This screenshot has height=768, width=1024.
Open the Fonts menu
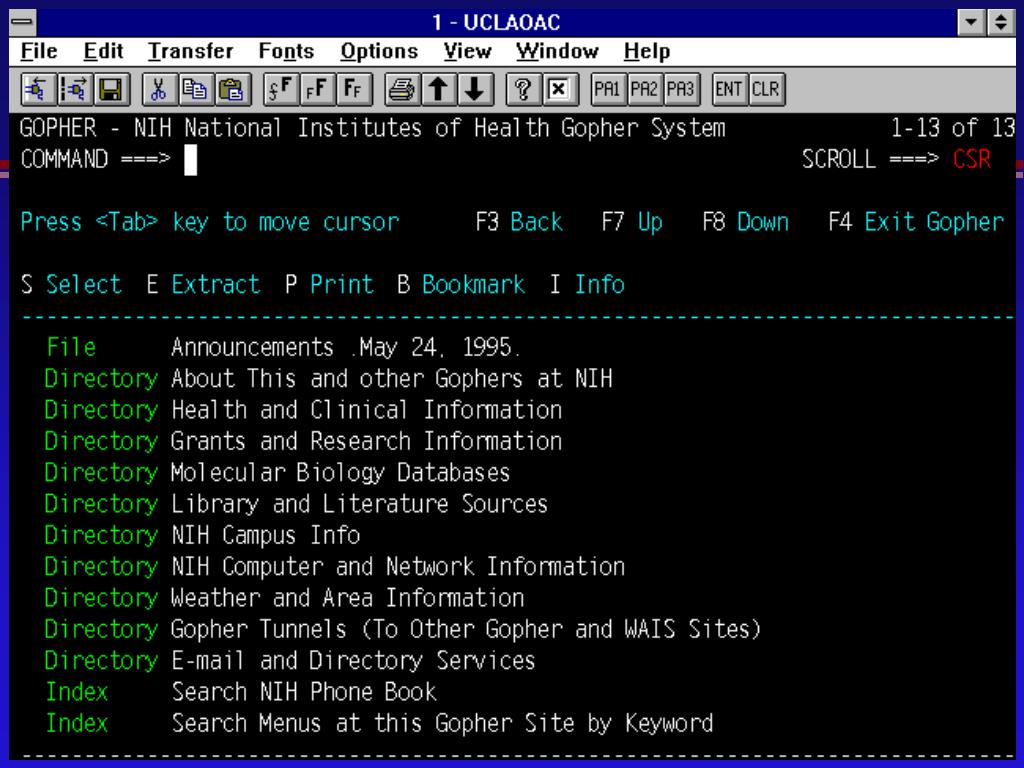(x=286, y=51)
